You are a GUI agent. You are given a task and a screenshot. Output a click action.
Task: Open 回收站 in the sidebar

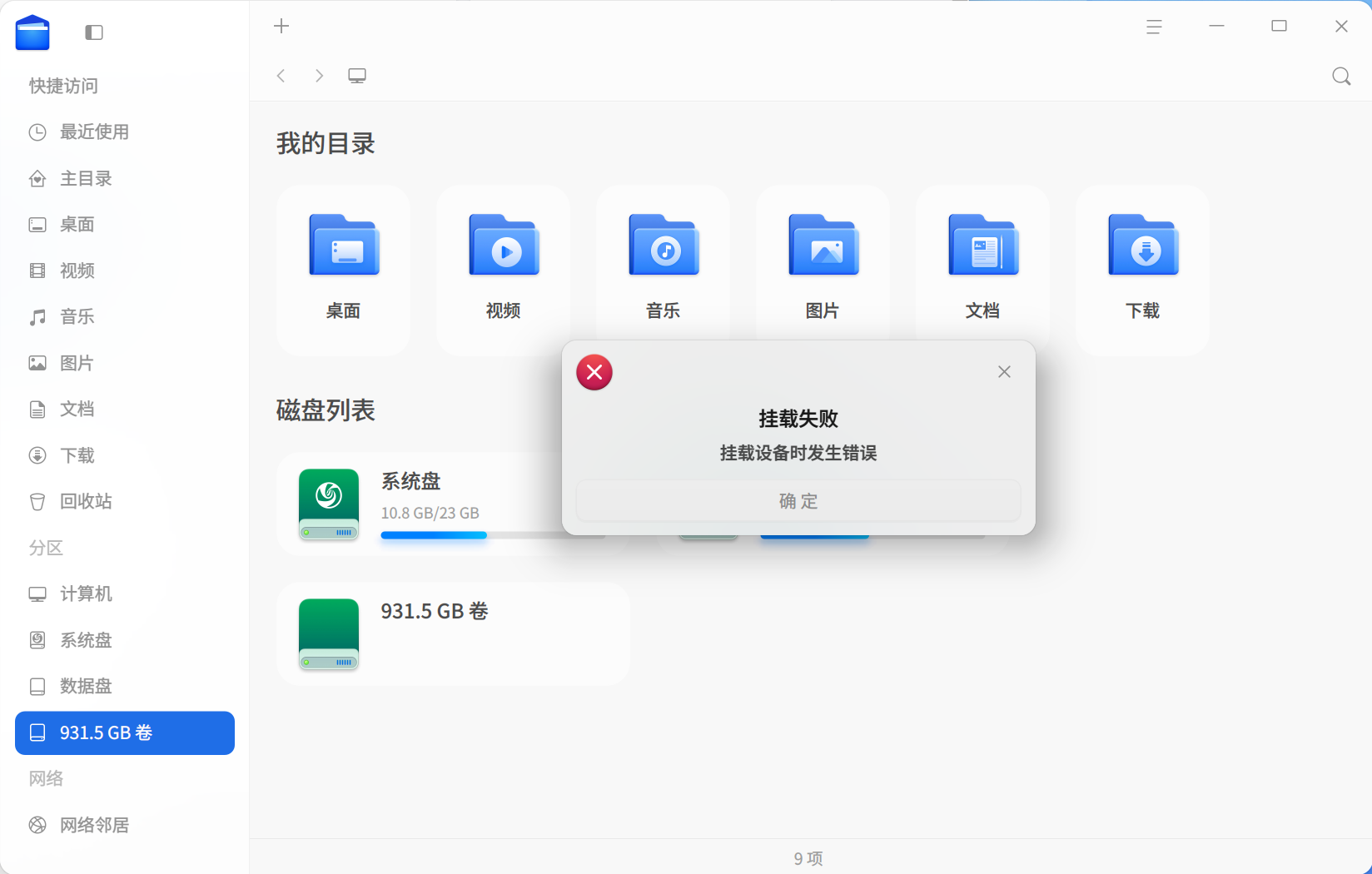[125, 501]
